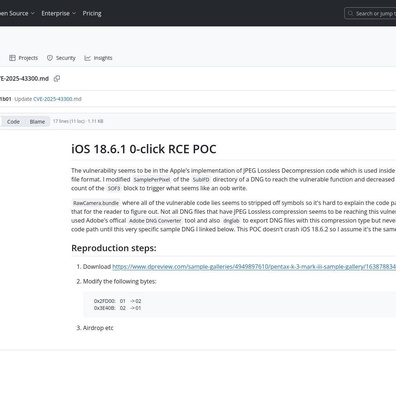
Task: Click the Projects table icon
Action: pyautogui.click(x=12, y=58)
